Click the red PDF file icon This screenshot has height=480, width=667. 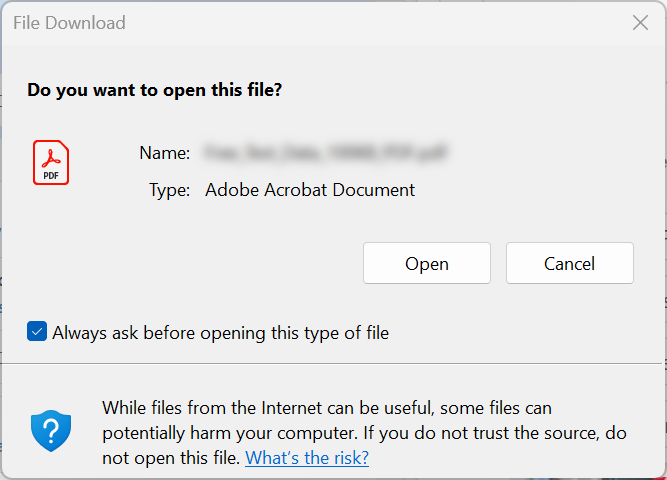(x=51, y=163)
